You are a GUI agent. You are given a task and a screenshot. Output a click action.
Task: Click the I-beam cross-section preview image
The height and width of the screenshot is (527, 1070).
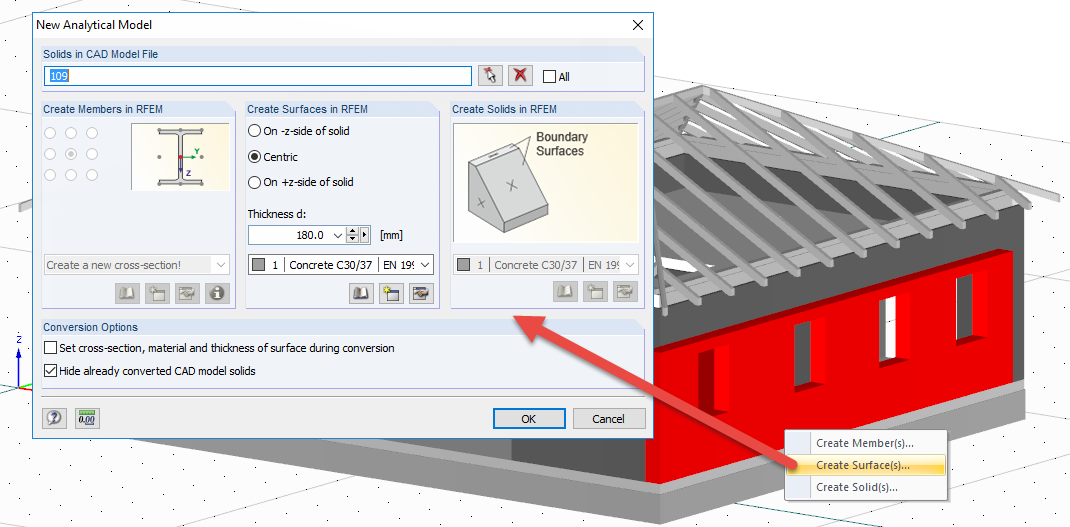(x=179, y=156)
